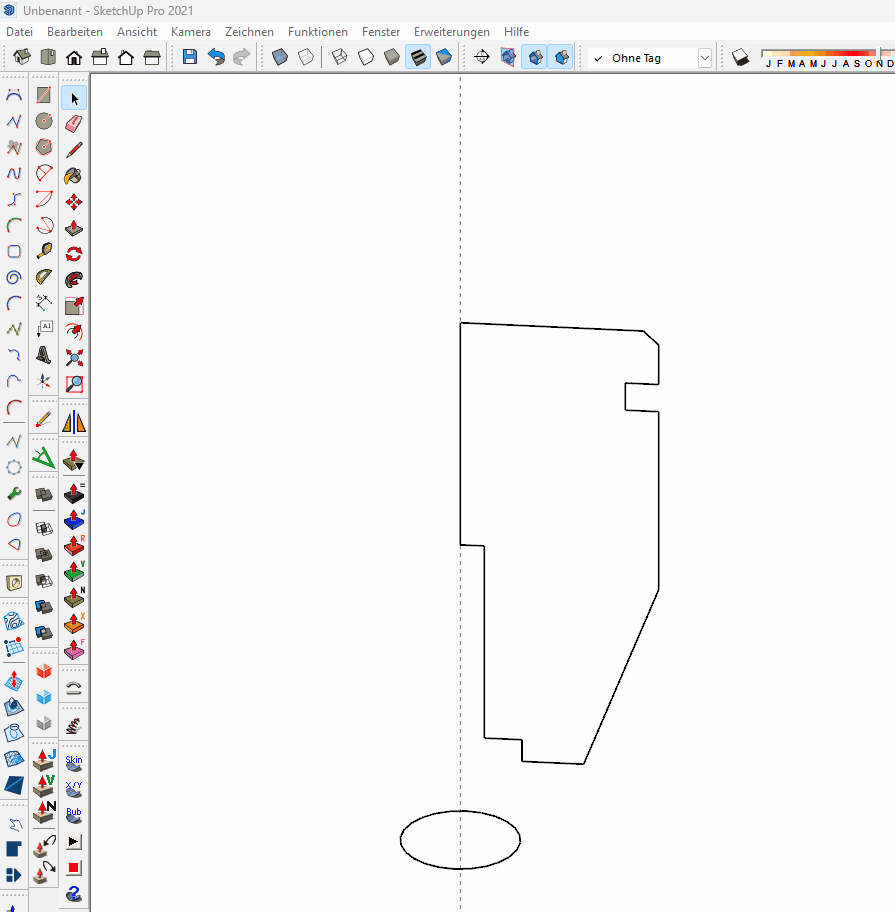The width and height of the screenshot is (895, 912).
Task: Click the red Stop button in toolbar
Action: pos(74,867)
